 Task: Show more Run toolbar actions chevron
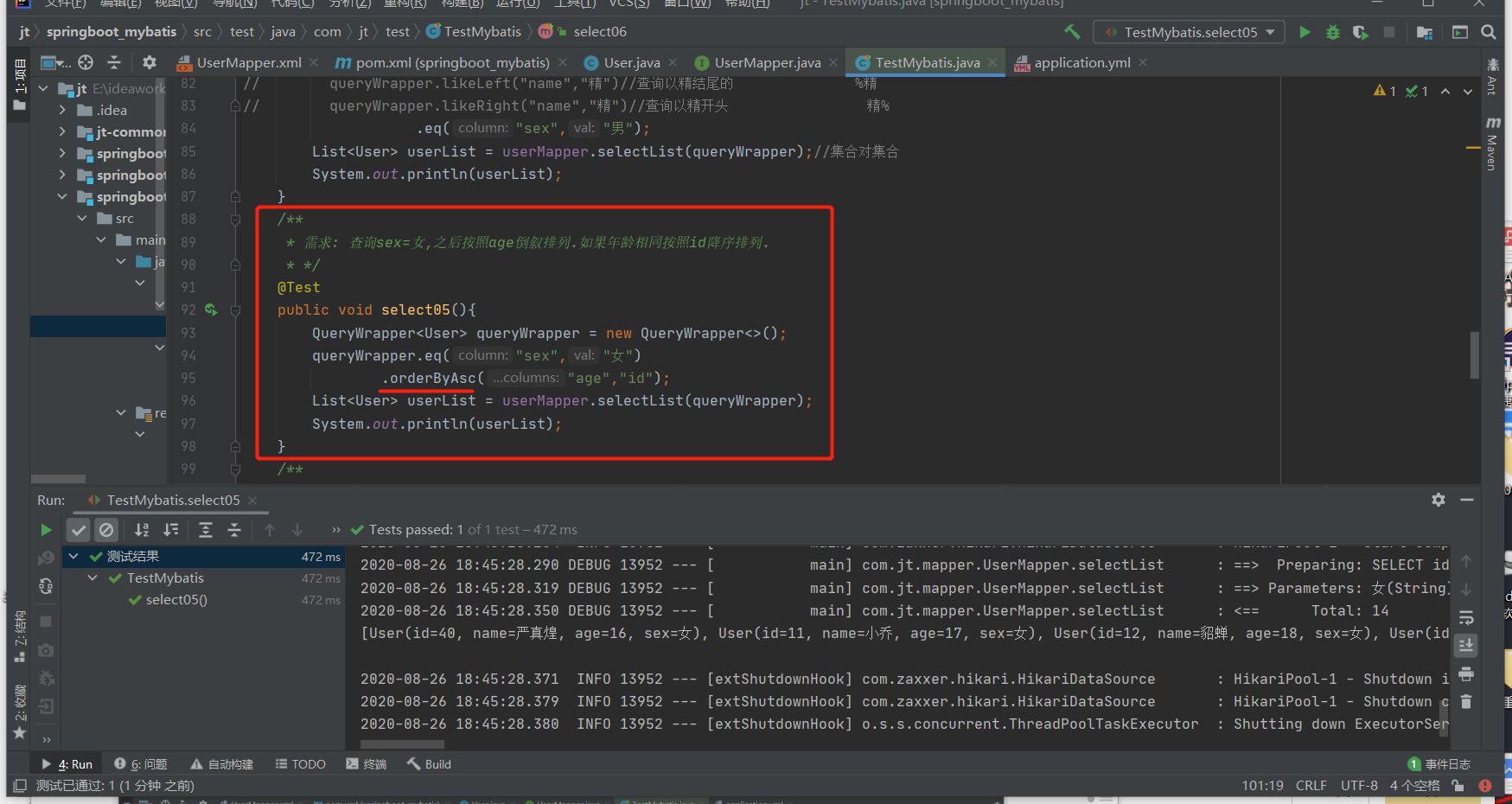(x=336, y=530)
